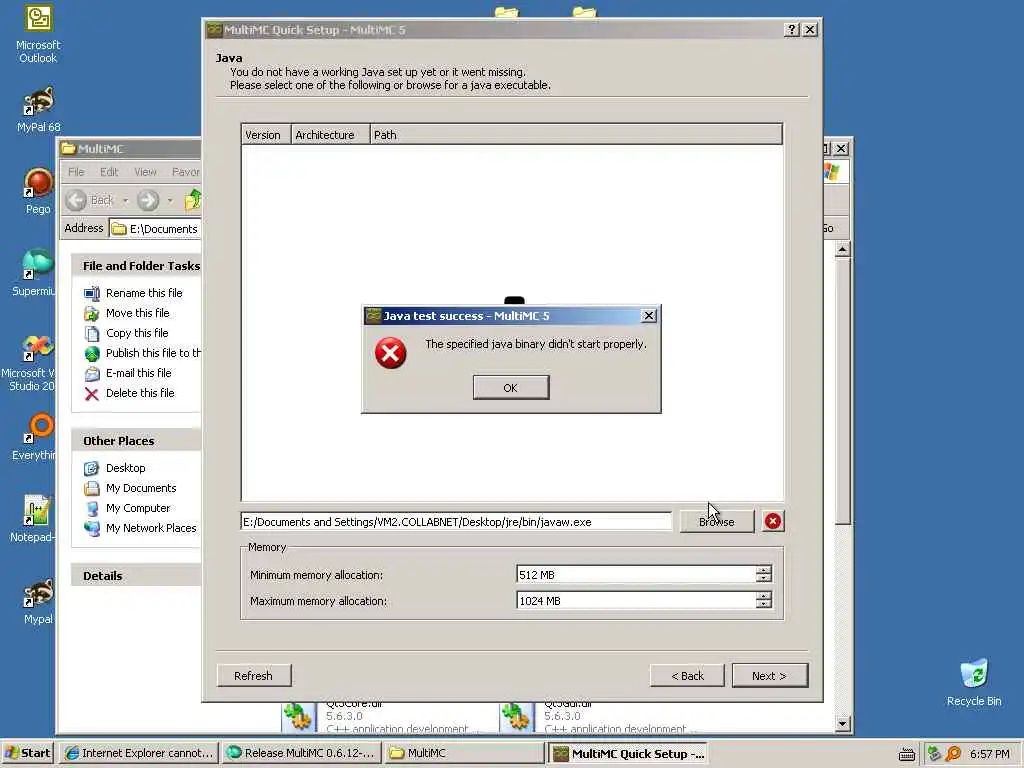Click the network tray icon

click(935, 754)
